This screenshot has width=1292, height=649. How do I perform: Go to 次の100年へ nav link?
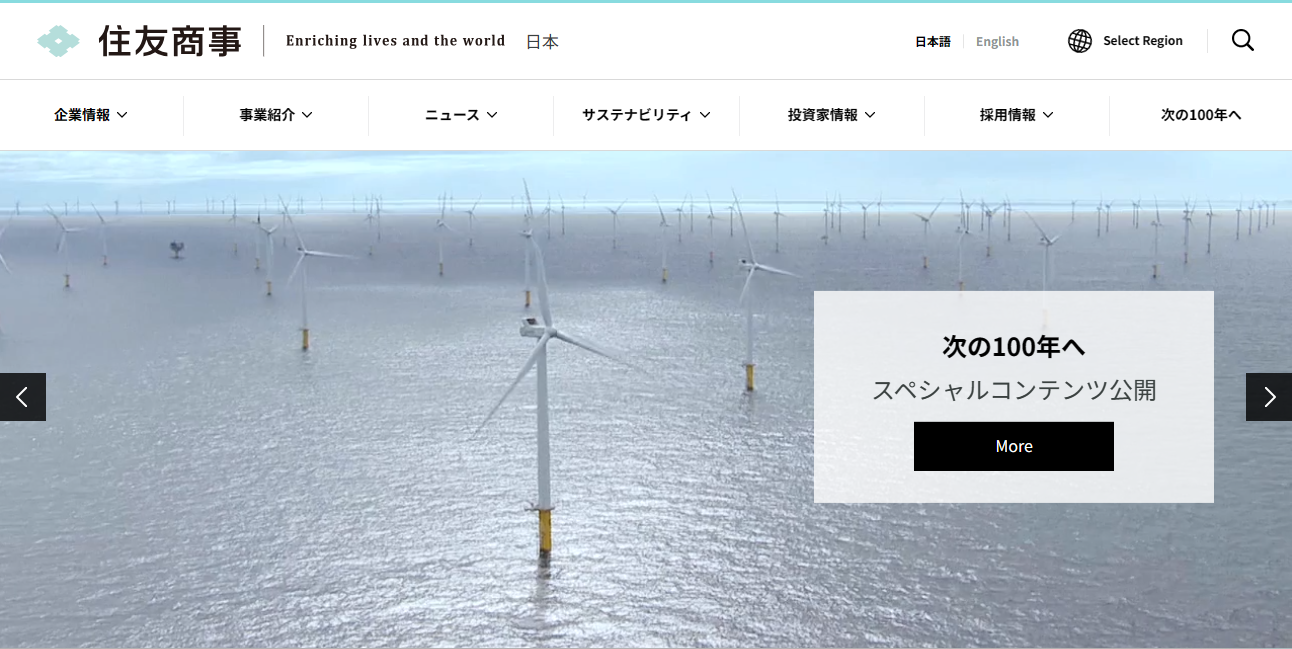pyautogui.click(x=1201, y=115)
